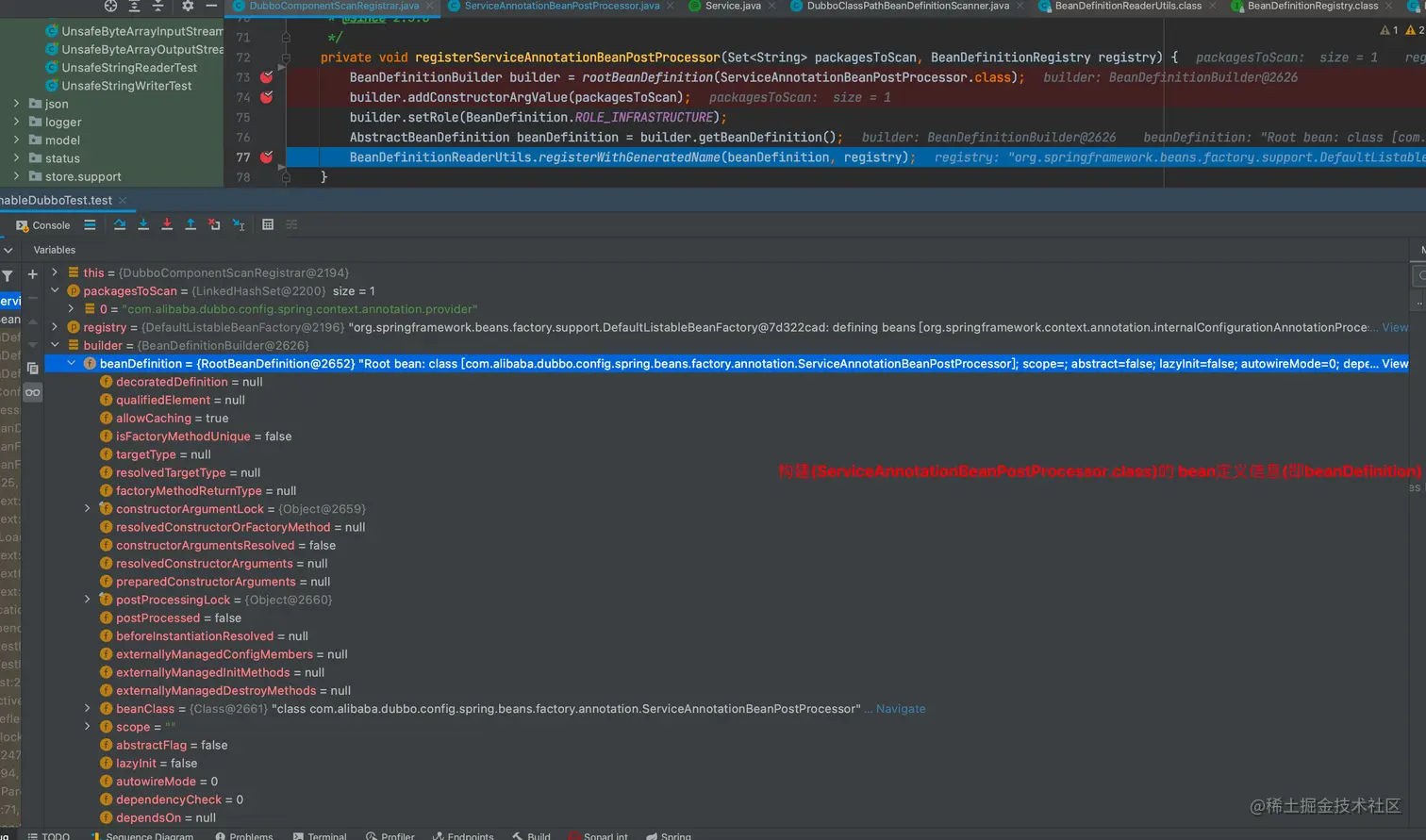1426x840 pixels.
Task: Click the remove watch minus icon
Action: point(32,298)
